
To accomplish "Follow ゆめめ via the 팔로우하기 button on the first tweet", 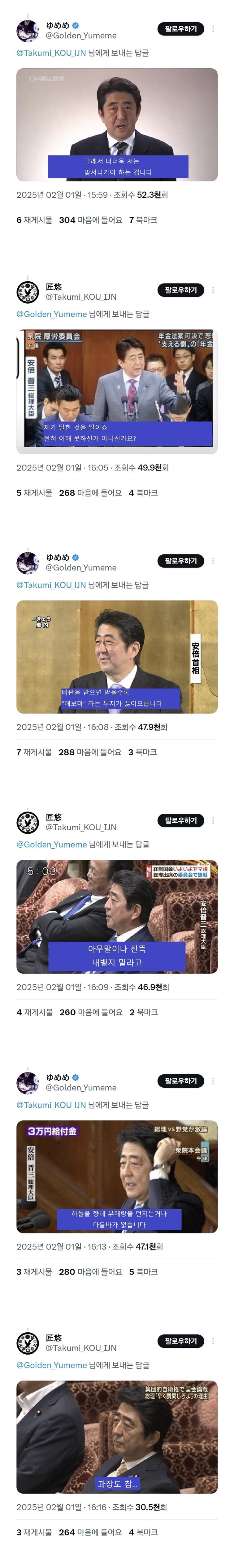I will tap(181, 29).
